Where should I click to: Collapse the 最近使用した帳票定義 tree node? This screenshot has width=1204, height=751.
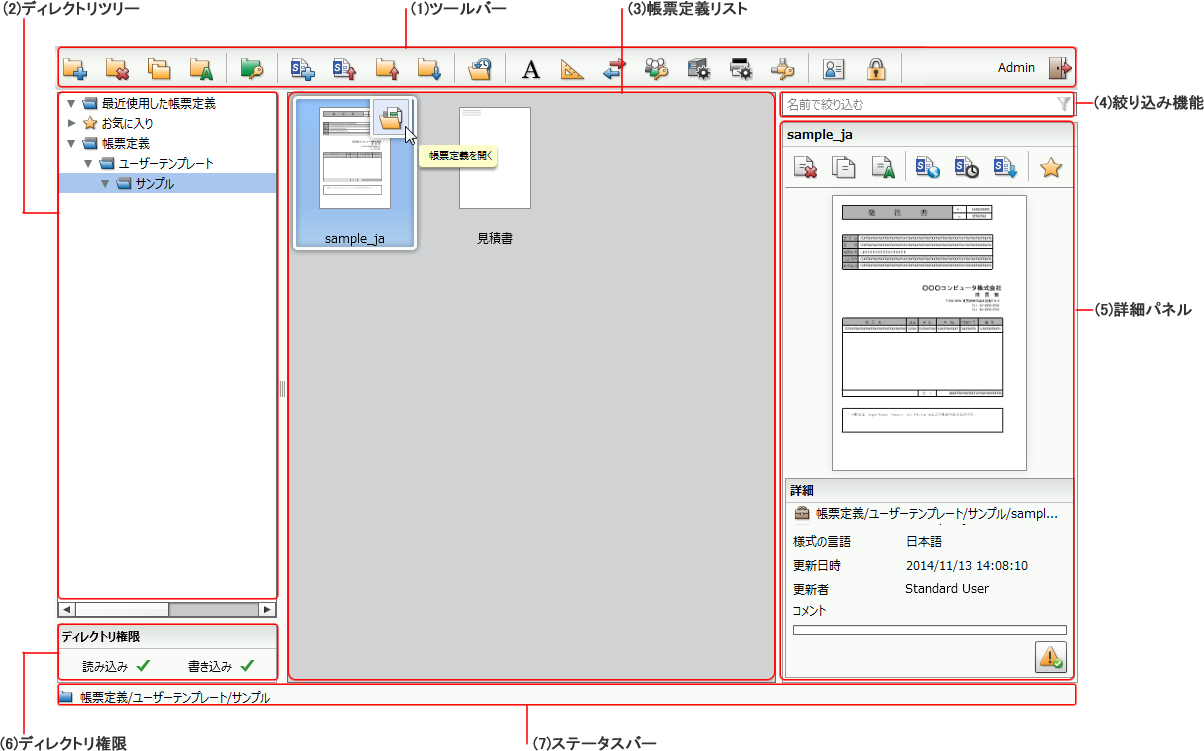[71, 103]
